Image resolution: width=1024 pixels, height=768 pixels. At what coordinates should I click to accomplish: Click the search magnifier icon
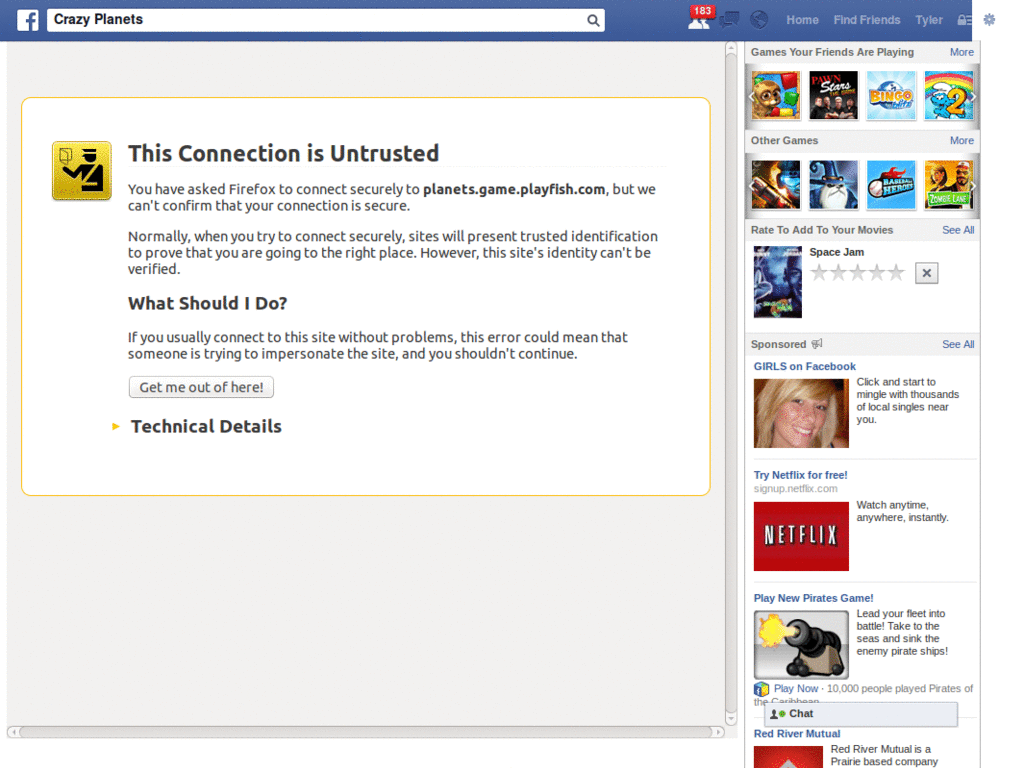coord(592,20)
